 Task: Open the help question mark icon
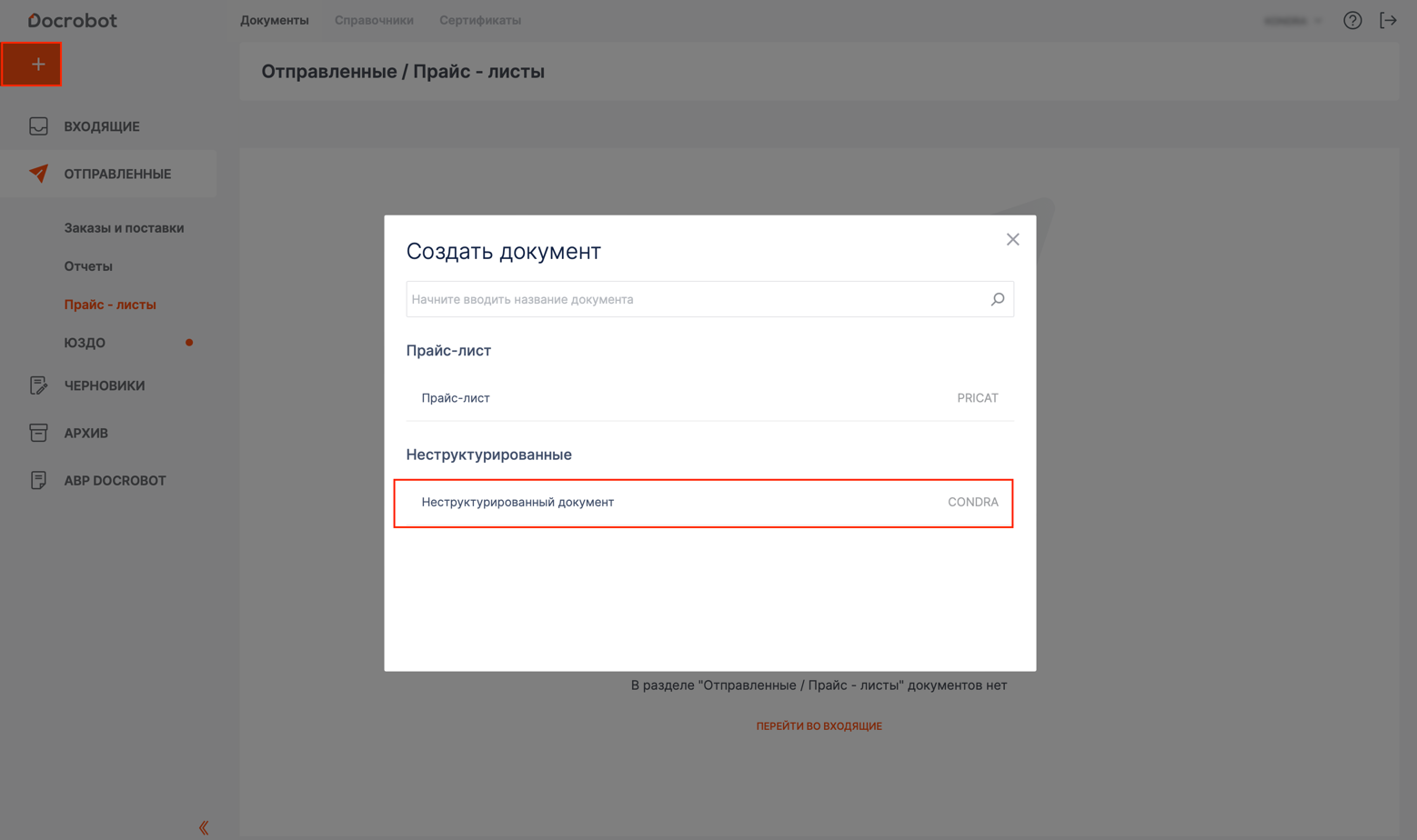pos(1352,20)
